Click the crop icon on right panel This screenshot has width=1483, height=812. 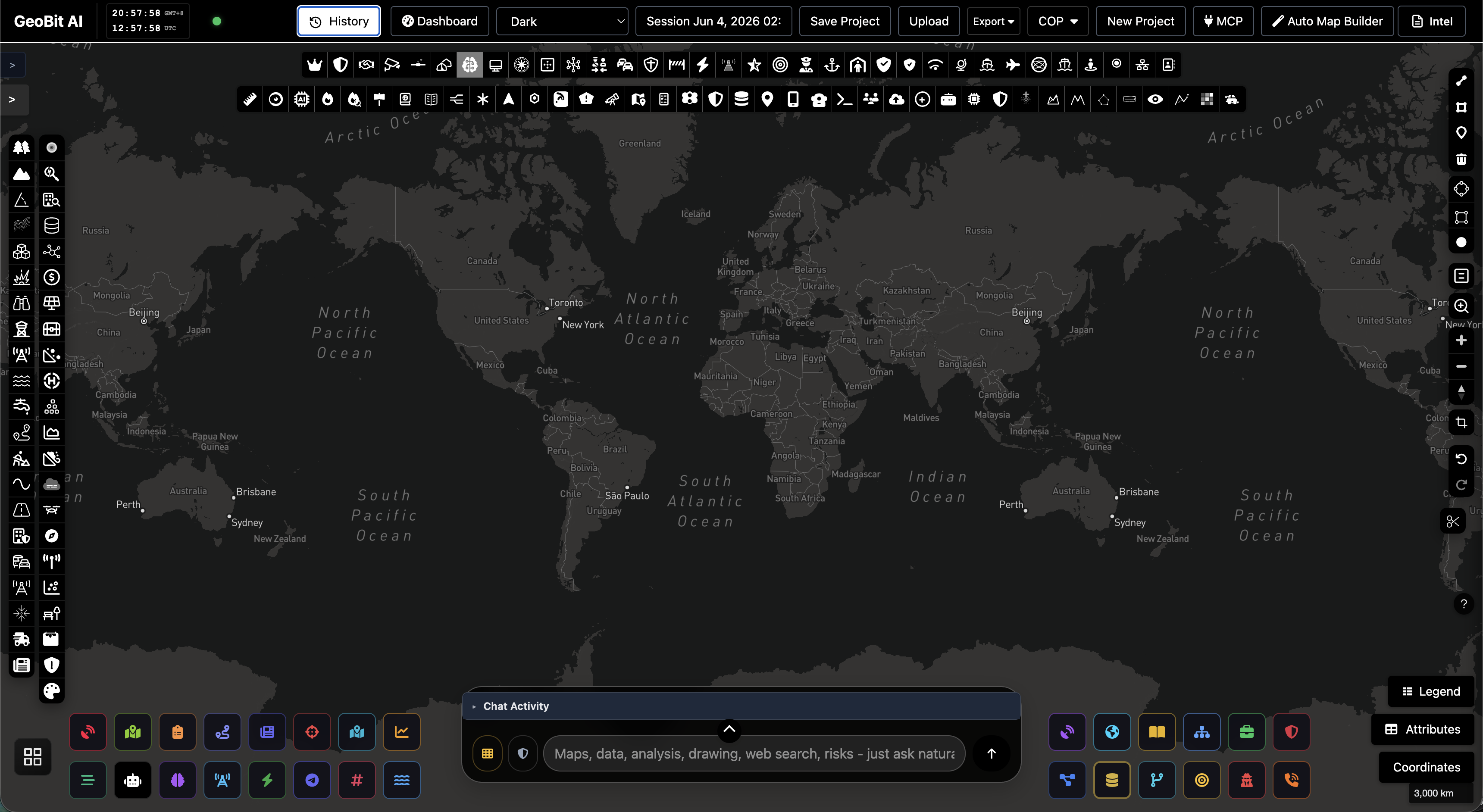(x=1461, y=423)
